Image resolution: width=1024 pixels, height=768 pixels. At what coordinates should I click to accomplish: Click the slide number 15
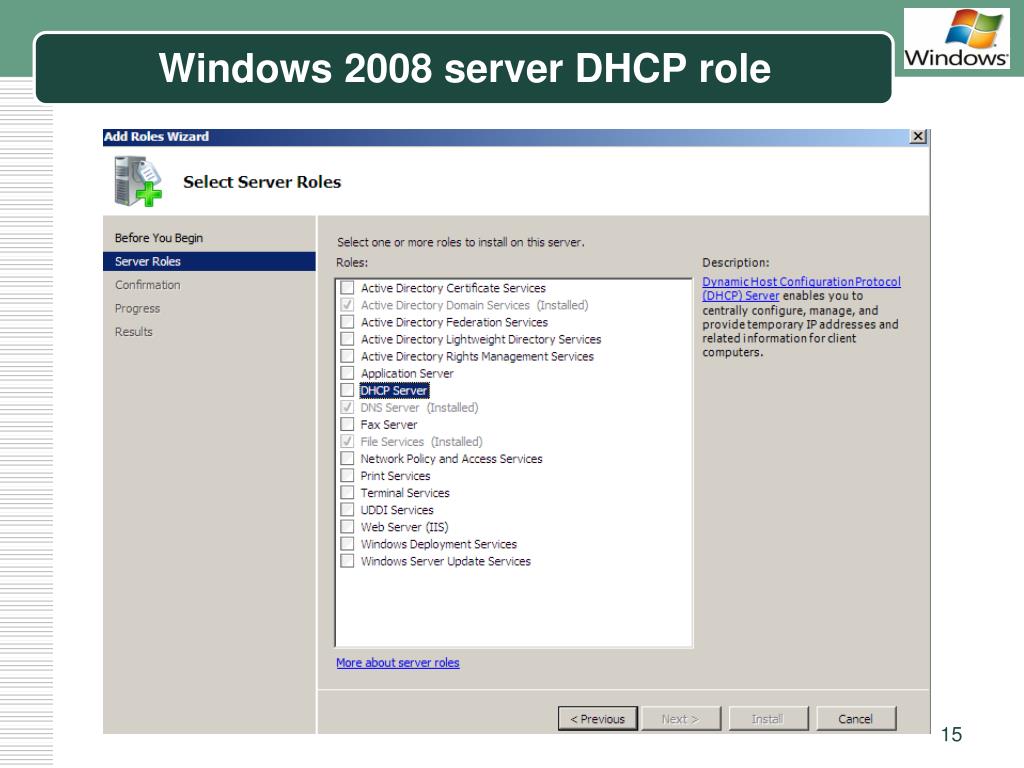(x=951, y=734)
